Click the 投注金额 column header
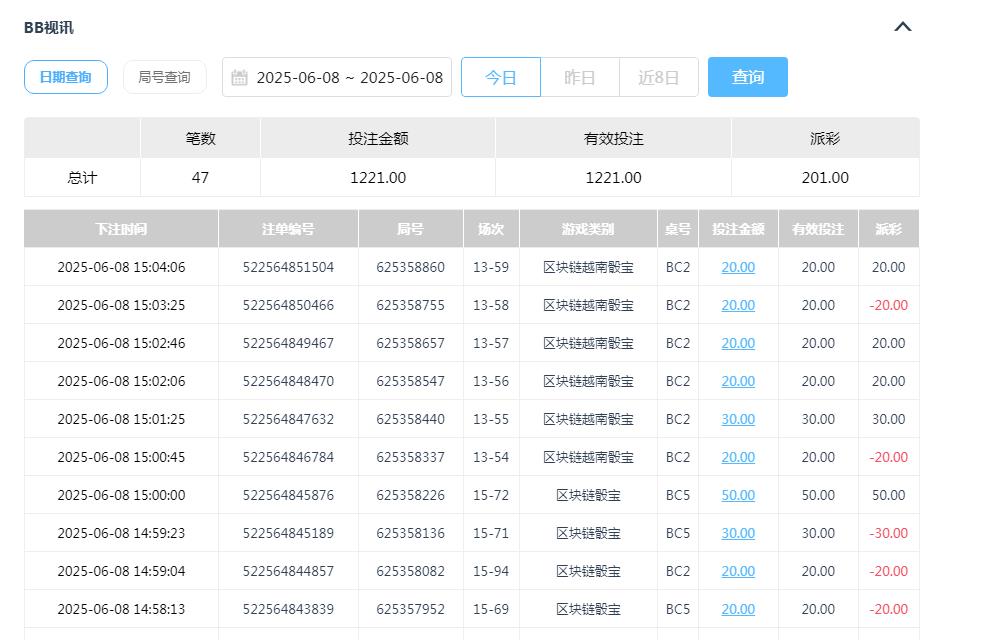Image resolution: width=981 pixels, height=640 pixels. [x=737, y=229]
